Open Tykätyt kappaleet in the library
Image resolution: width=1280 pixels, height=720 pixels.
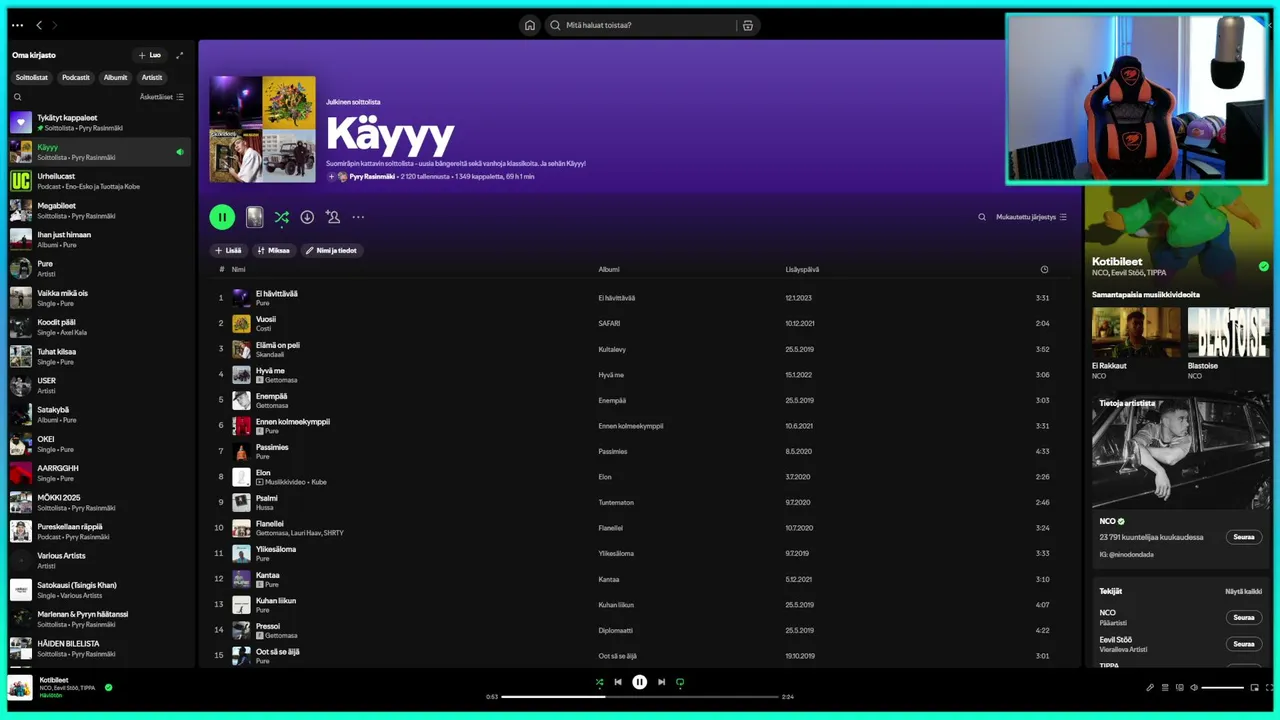click(x=99, y=123)
